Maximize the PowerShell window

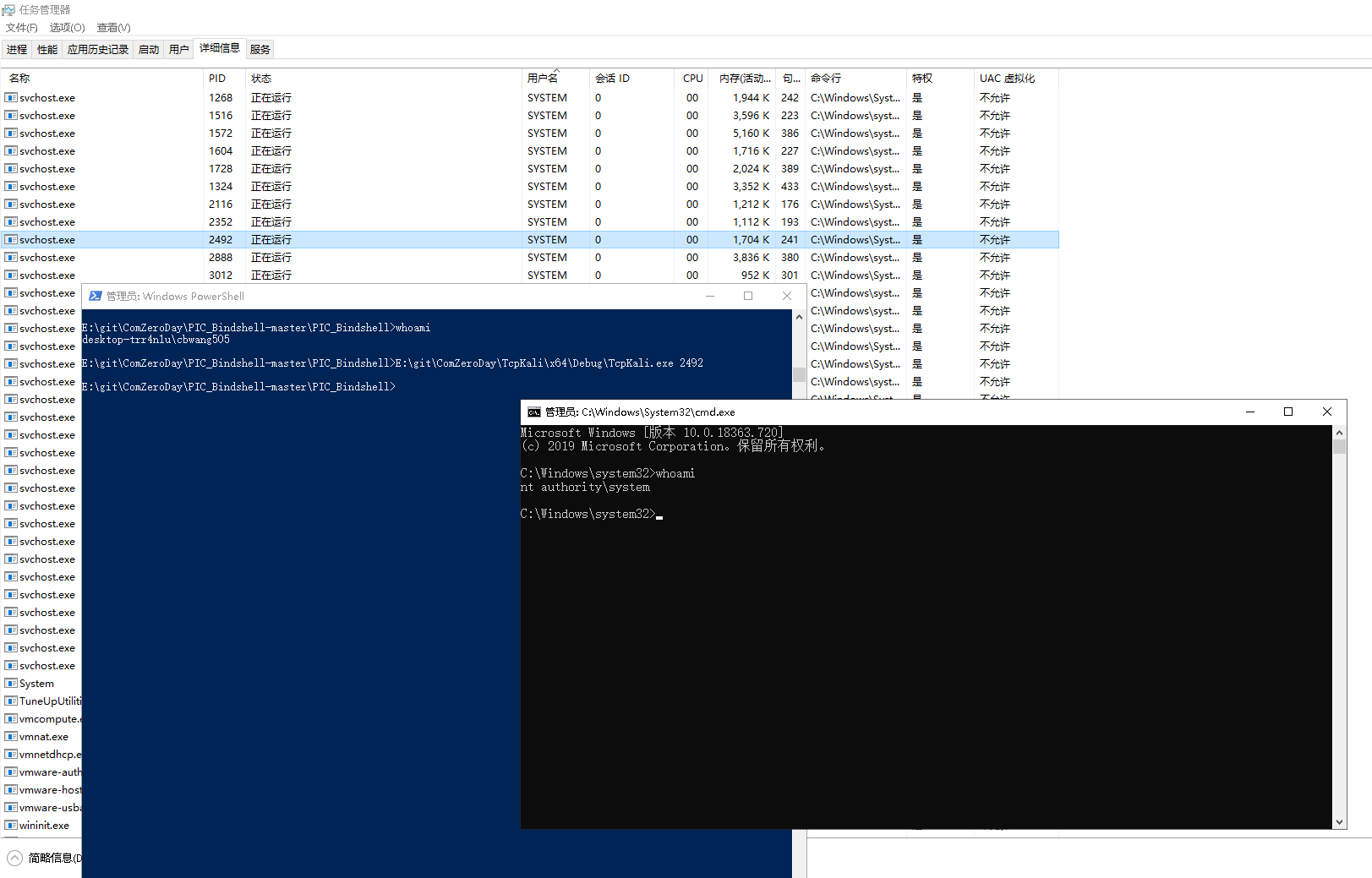[748, 296]
